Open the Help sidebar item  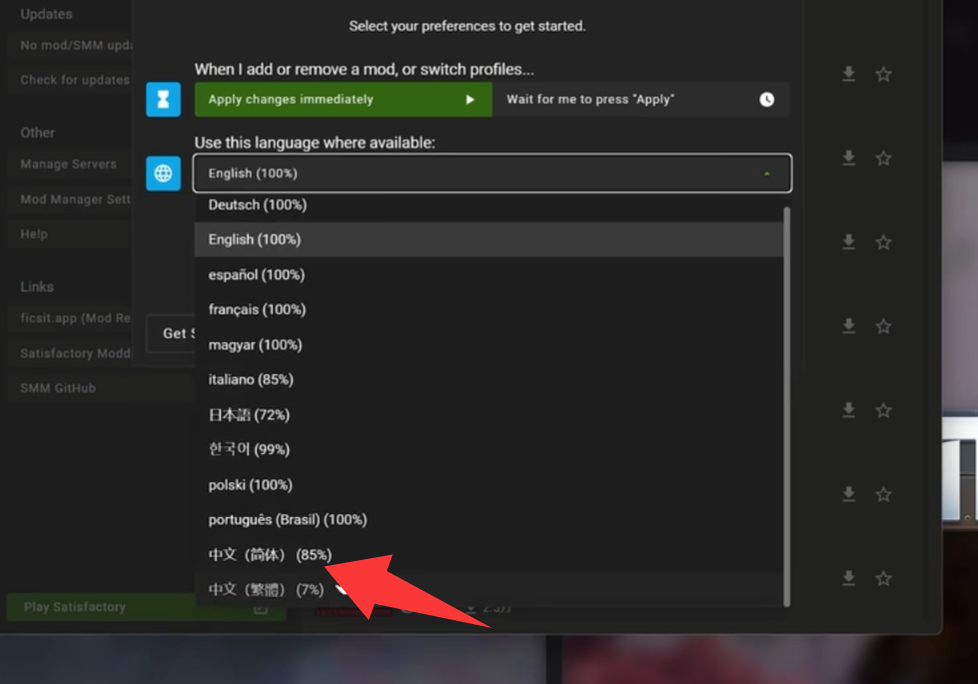[34, 234]
